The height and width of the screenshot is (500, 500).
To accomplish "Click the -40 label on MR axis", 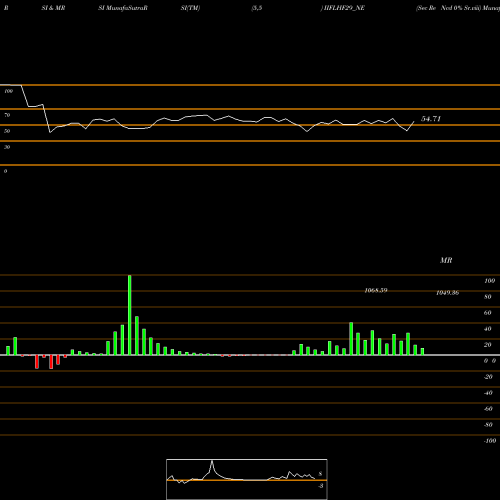I will point(488,393).
